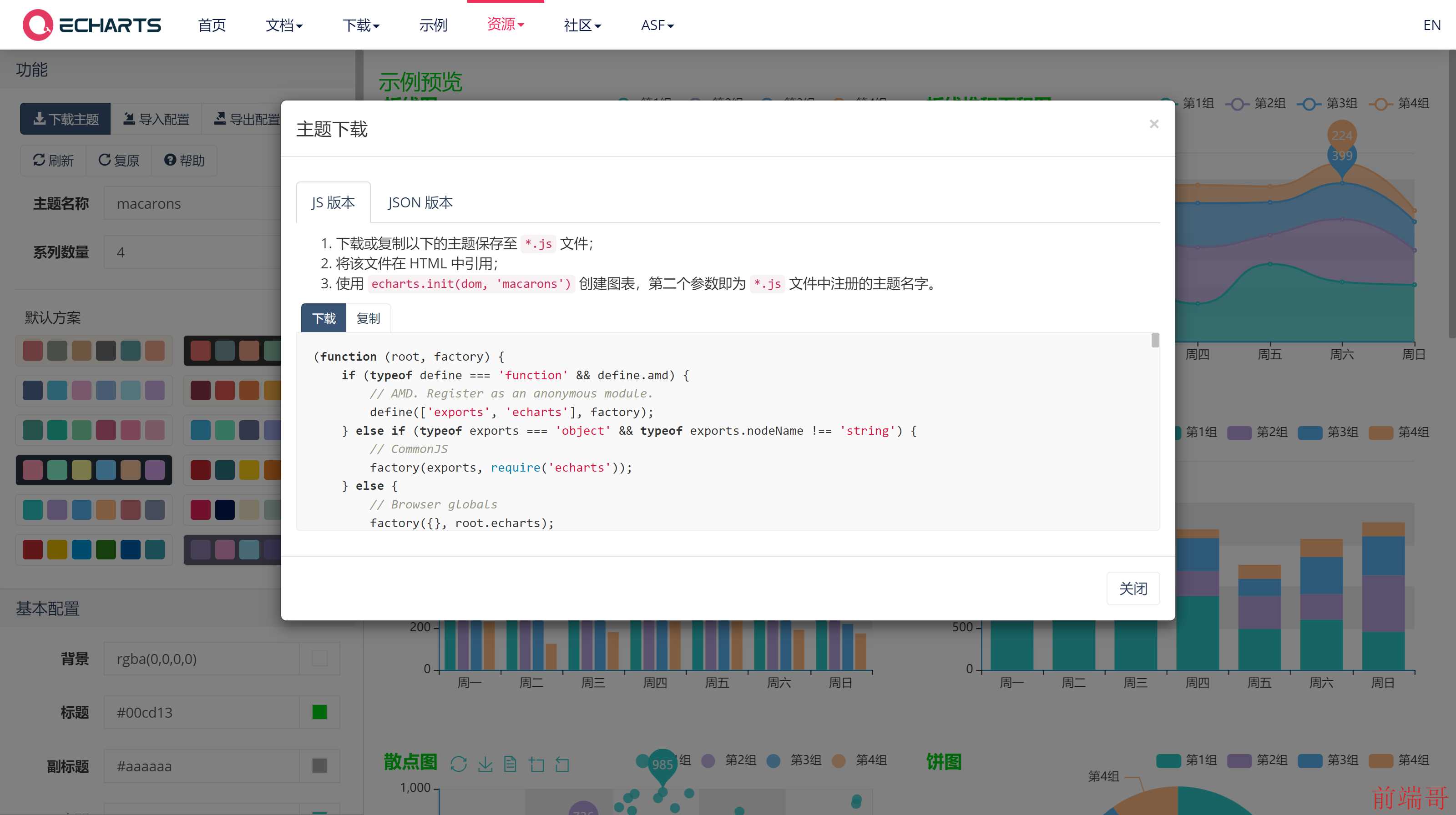The image size is (1456, 815).
Task: Toggle 第3组 in pie chart legend
Action: [x=1328, y=760]
